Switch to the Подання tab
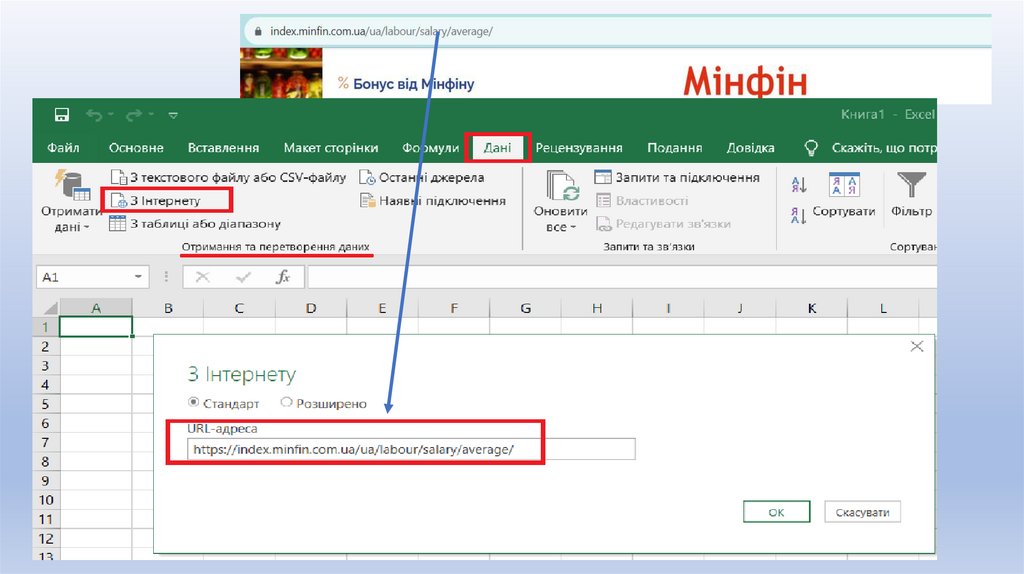Viewport: 1024px width, 574px height. (x=675, y=148)
